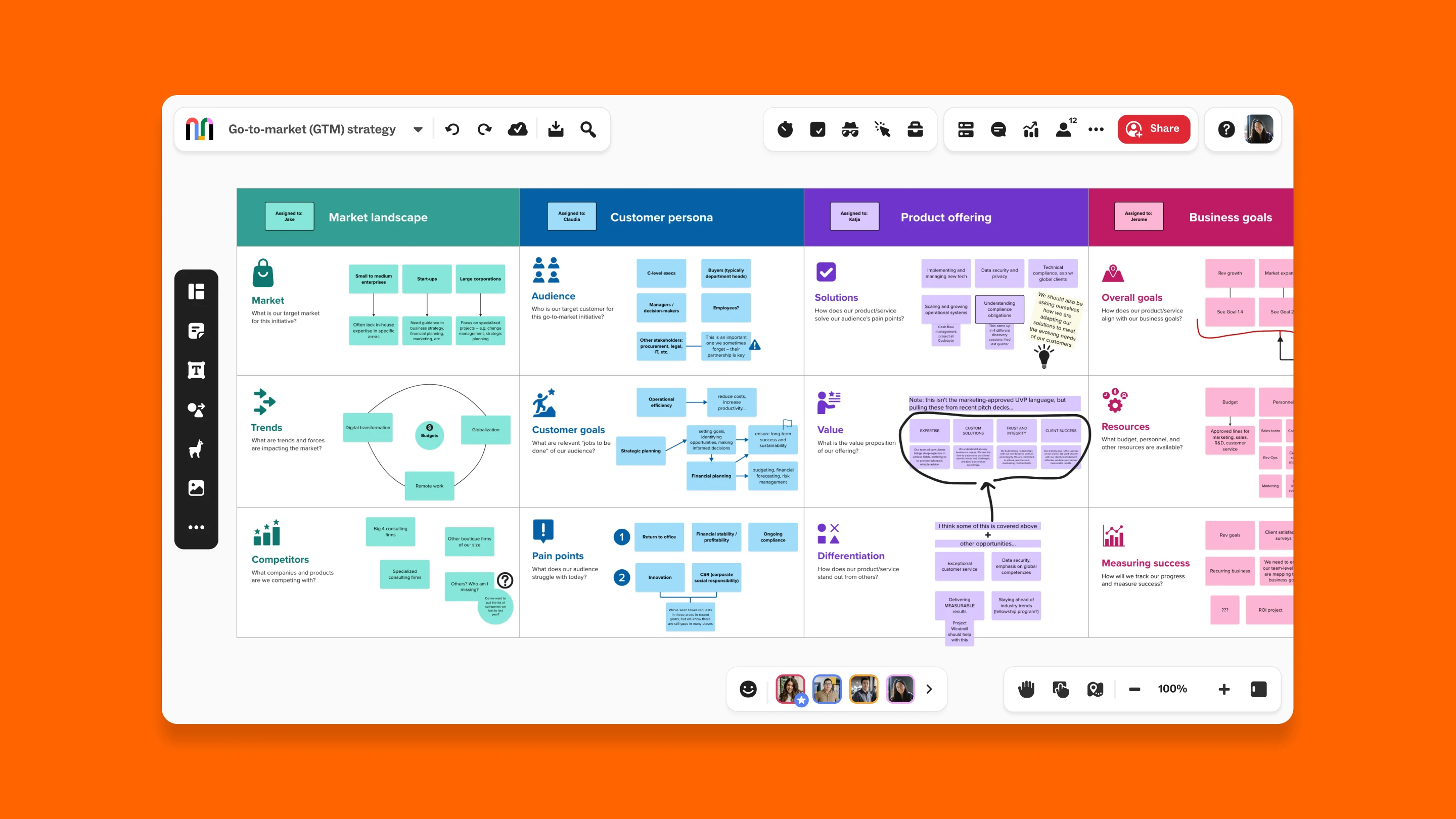Zoom in with the plus button
Screen dimensions: 1456x819
[x=1223, y=689]
